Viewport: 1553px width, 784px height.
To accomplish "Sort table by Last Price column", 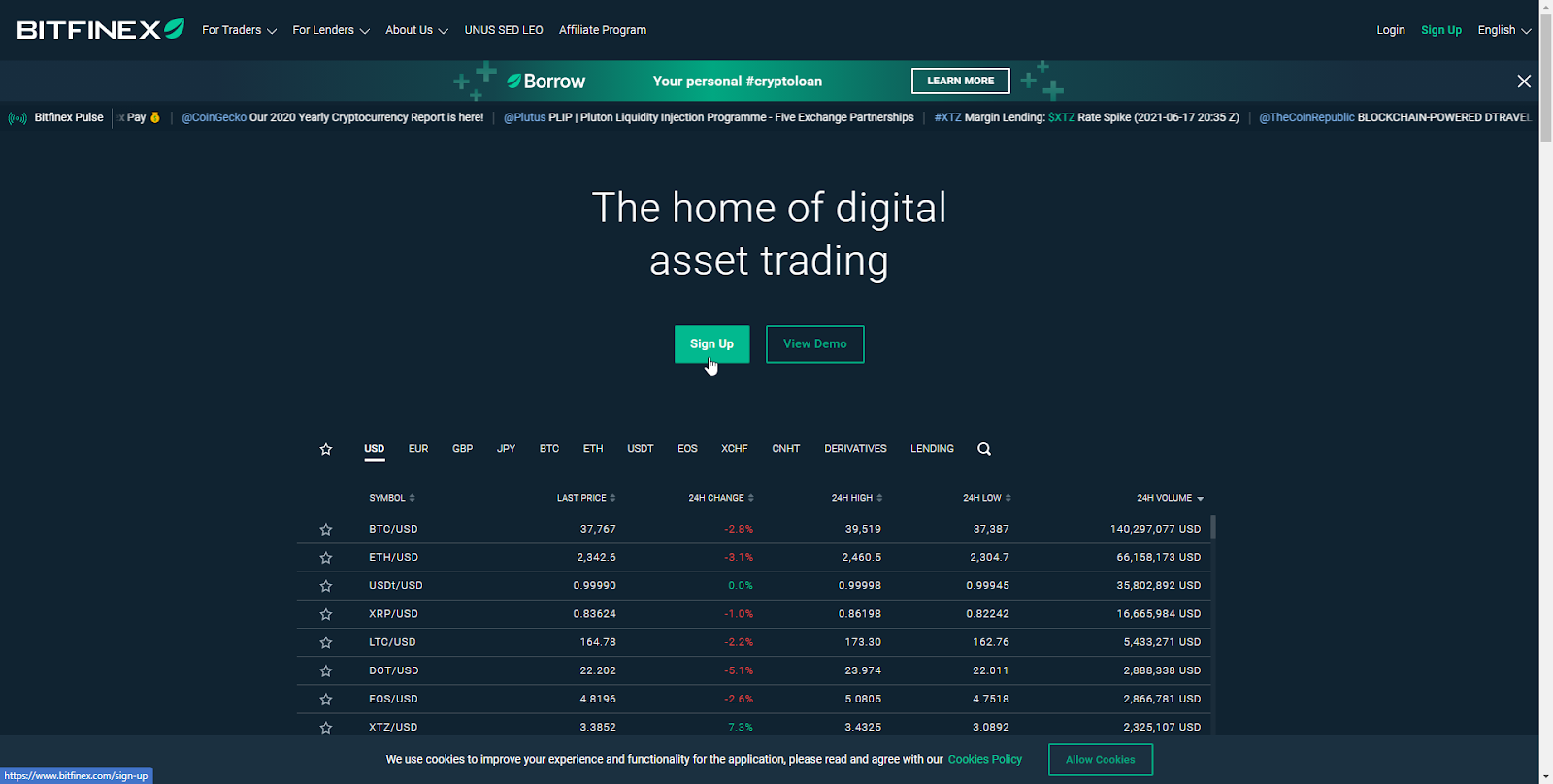I will (586, 498).
